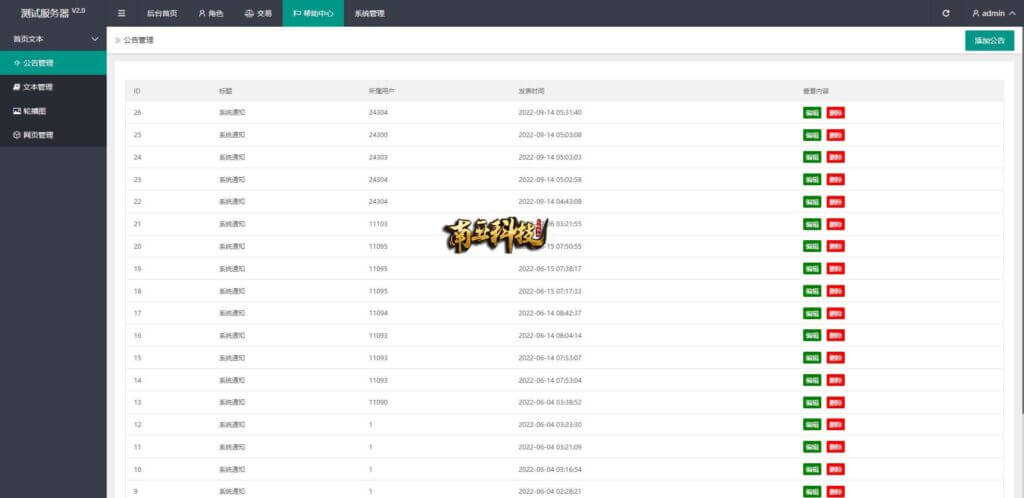Edit announcement with ID 26
Viewport: 1024px width, 498px height.
tap(812, 112)
